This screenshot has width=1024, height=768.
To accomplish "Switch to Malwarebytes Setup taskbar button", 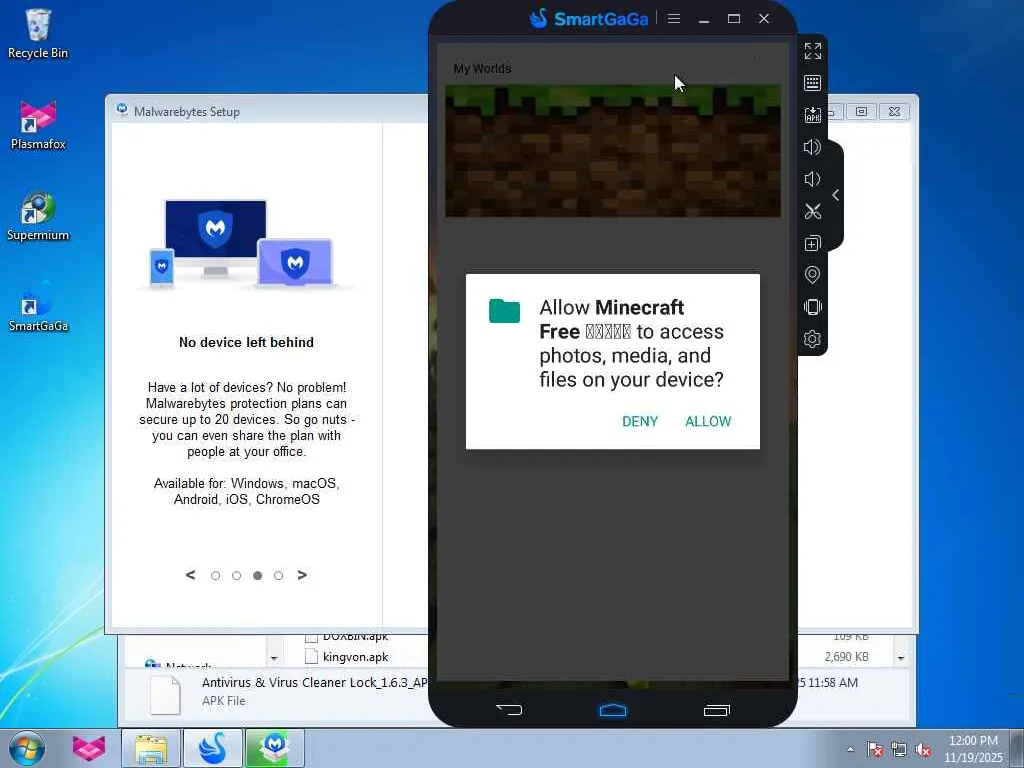I will coord(275,748).
